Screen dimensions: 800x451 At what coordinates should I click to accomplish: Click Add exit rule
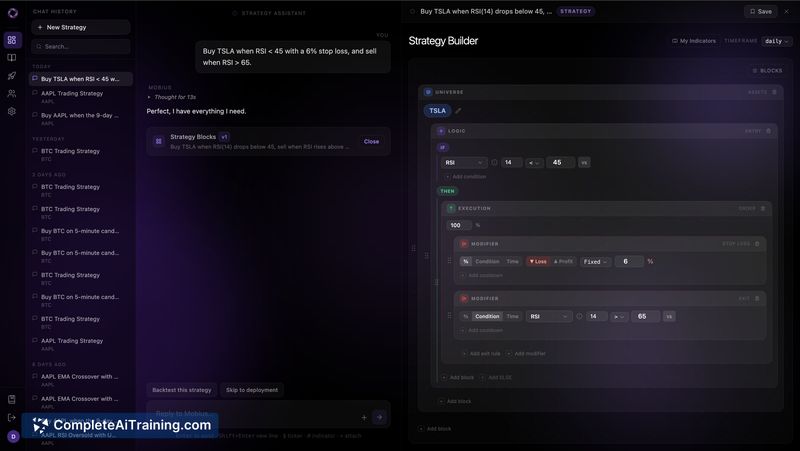(x=481, y=354)
